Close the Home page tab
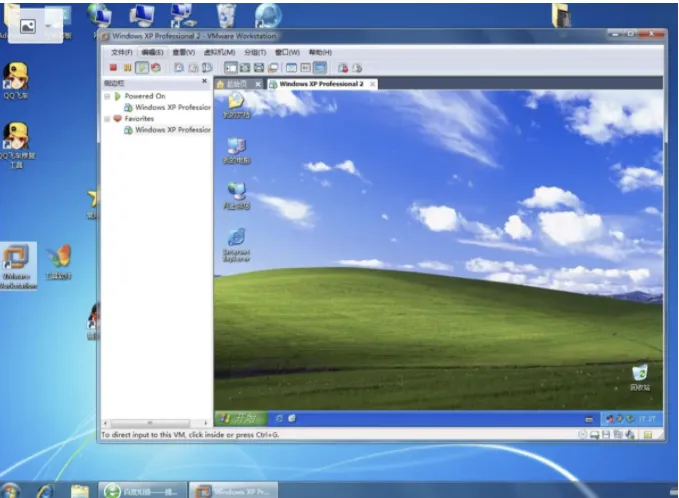 pyautogui.click(x=258, y=84)
